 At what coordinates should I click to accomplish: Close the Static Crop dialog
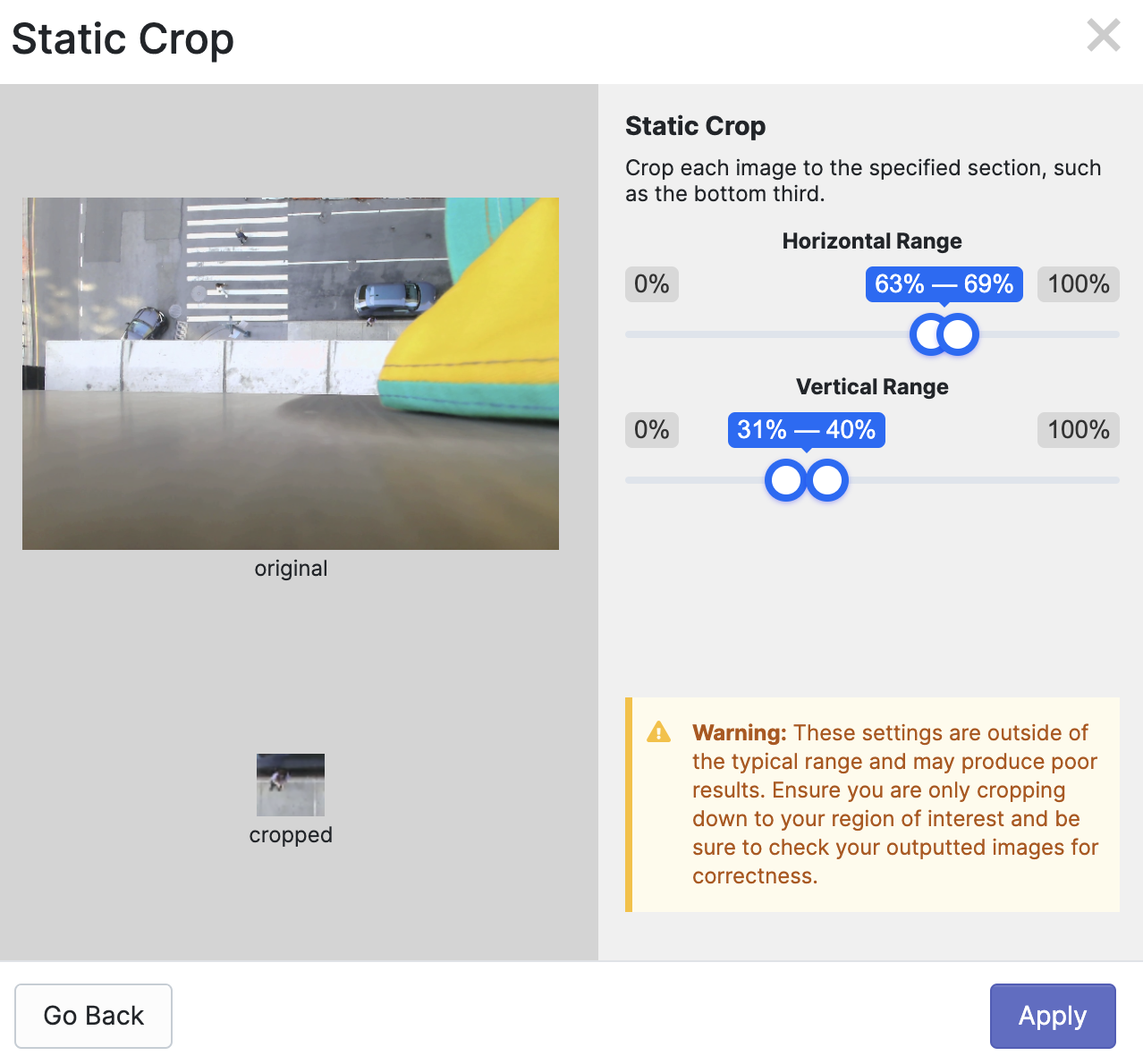pyautogui.click(x=1103, y=36)
